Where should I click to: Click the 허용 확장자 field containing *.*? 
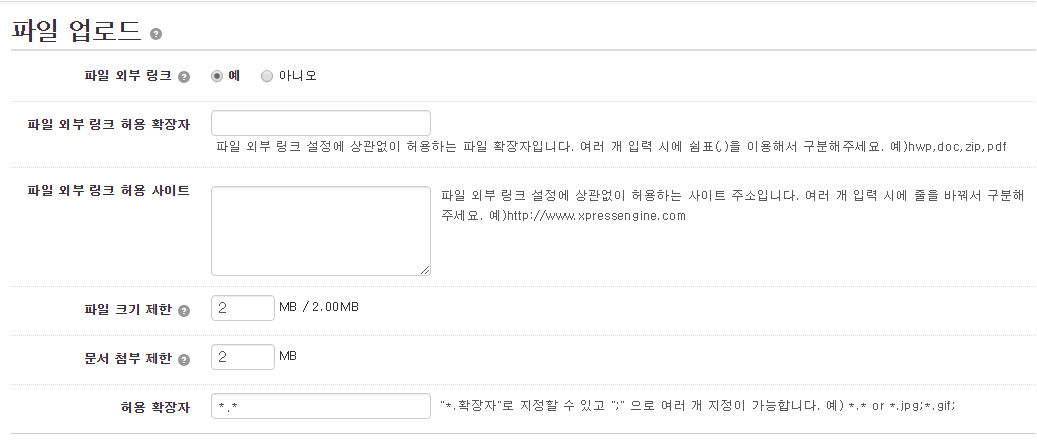[321, 406]
